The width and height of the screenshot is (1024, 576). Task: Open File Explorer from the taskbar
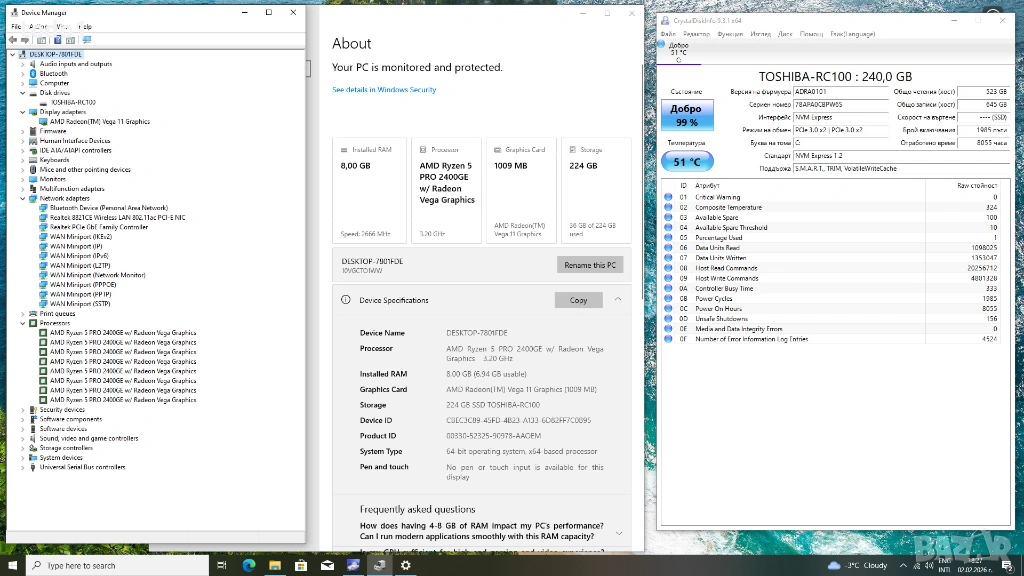point(274,565)
